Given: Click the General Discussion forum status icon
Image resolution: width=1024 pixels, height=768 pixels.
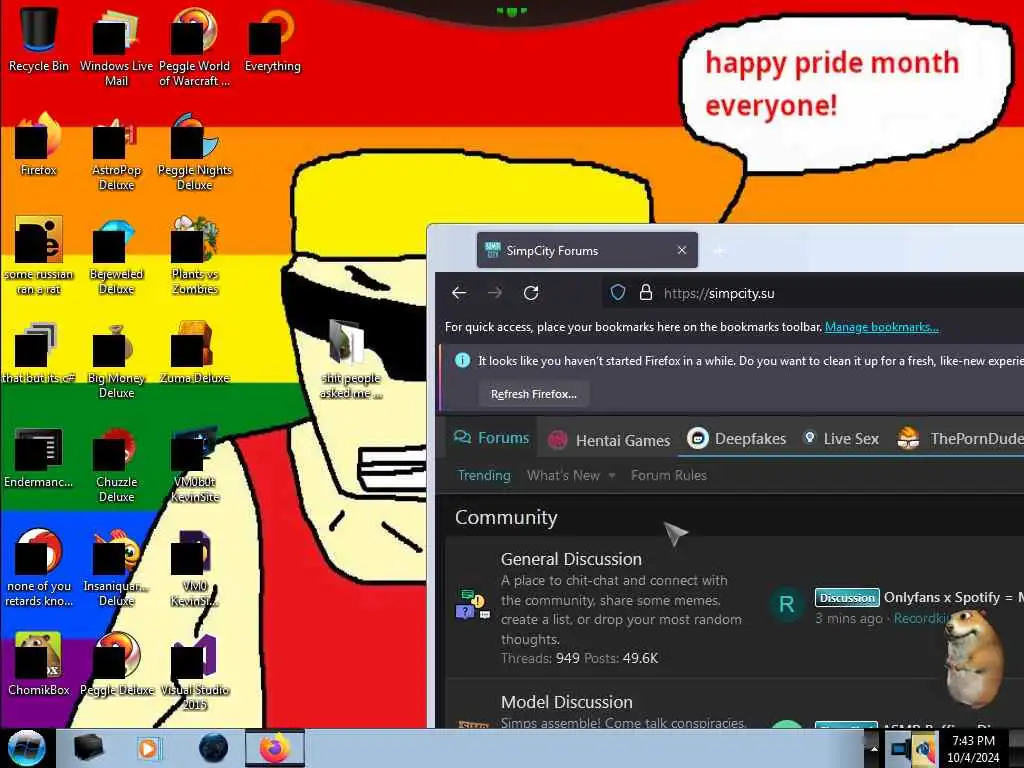Looking at the screenshot, I should point(472,604).
